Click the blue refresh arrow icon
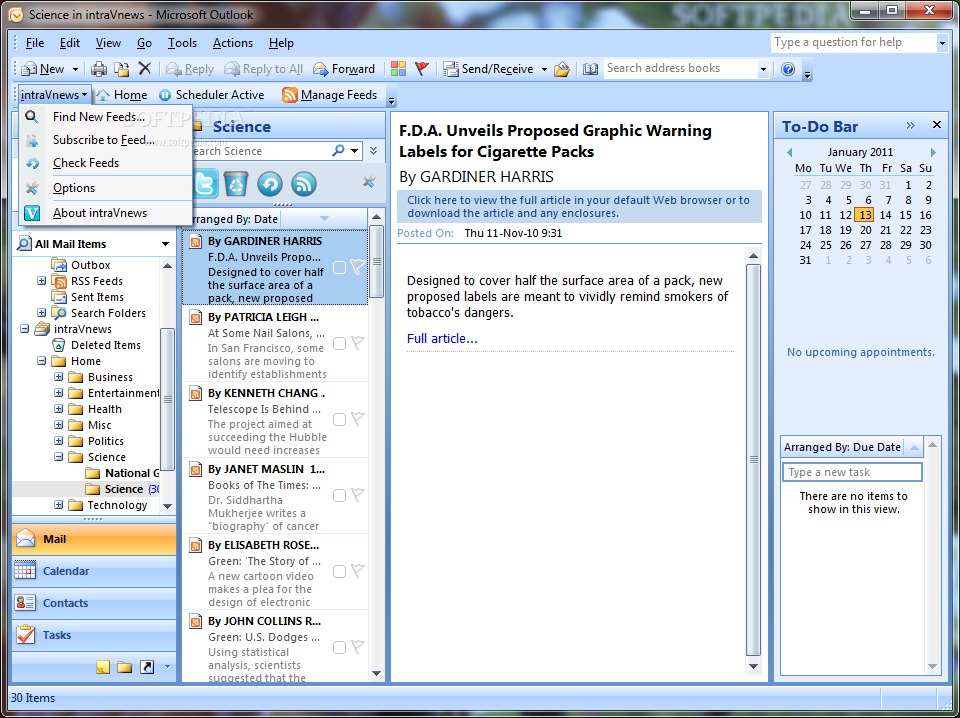 269,183
